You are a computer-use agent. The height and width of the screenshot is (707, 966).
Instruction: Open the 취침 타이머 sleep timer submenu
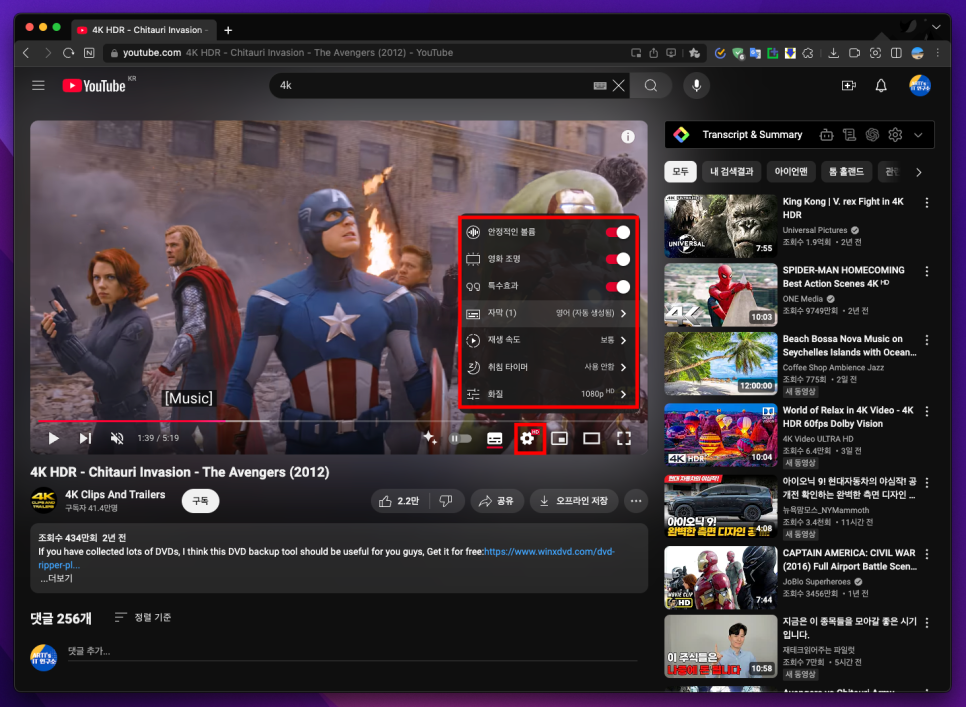pyautogui.click(x=548, y=367)
